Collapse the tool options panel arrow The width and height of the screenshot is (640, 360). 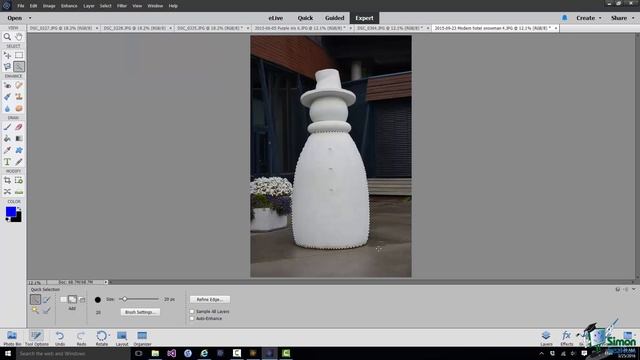[633, 289]
